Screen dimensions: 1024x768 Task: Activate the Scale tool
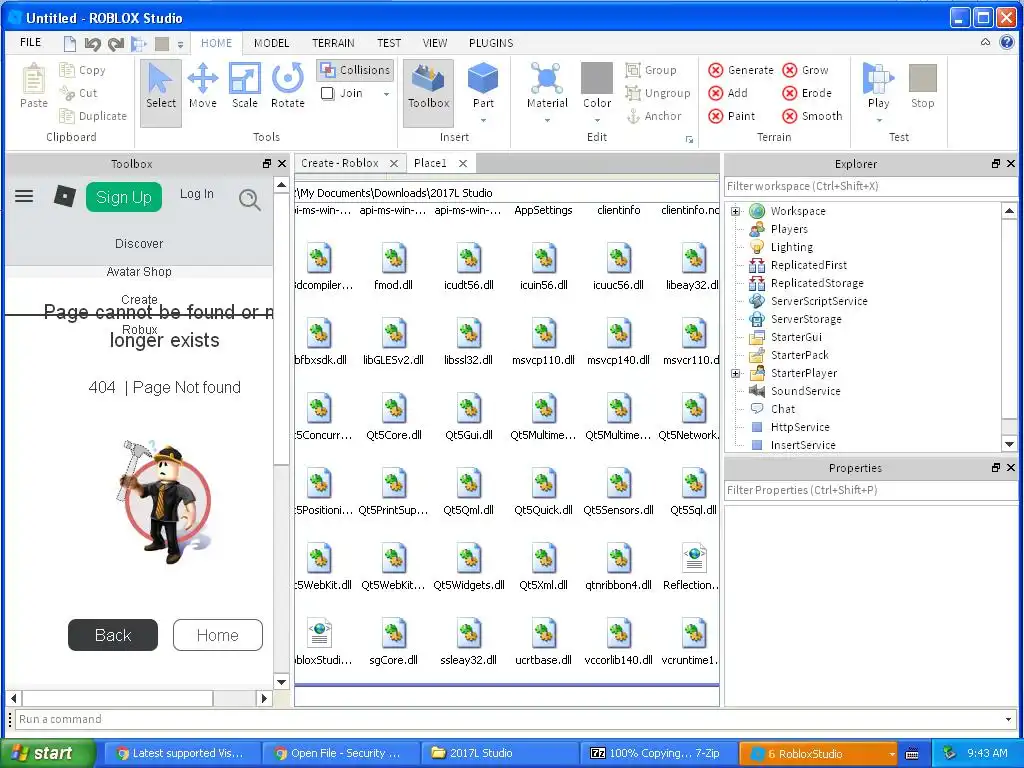coord(245,86)
